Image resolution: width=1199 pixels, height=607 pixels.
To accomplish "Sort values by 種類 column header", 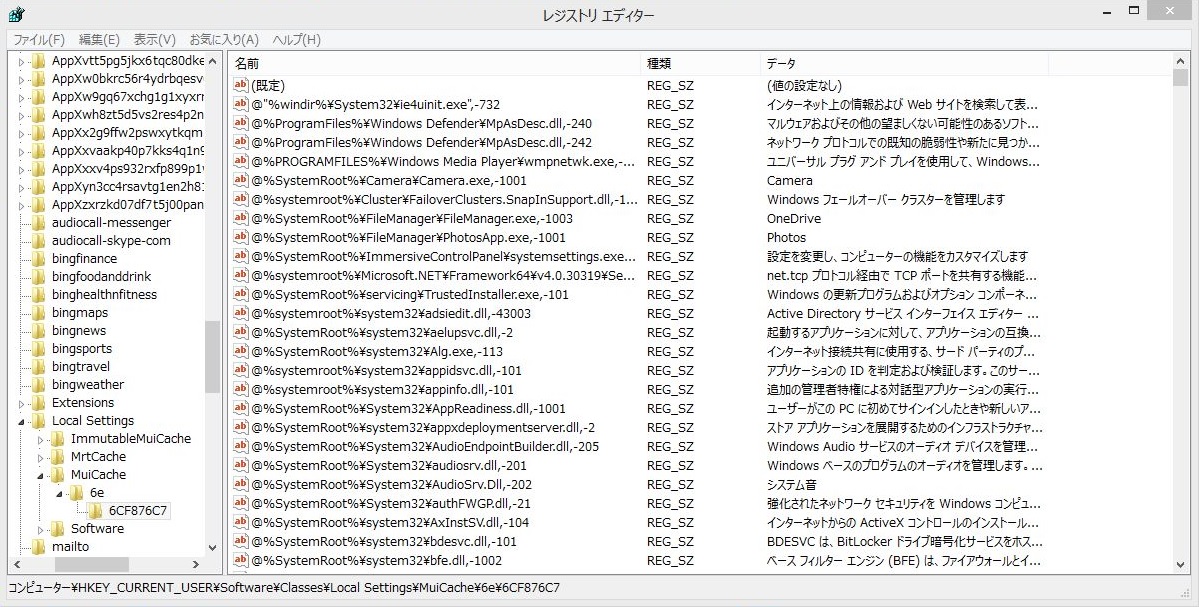I will 700,63.
